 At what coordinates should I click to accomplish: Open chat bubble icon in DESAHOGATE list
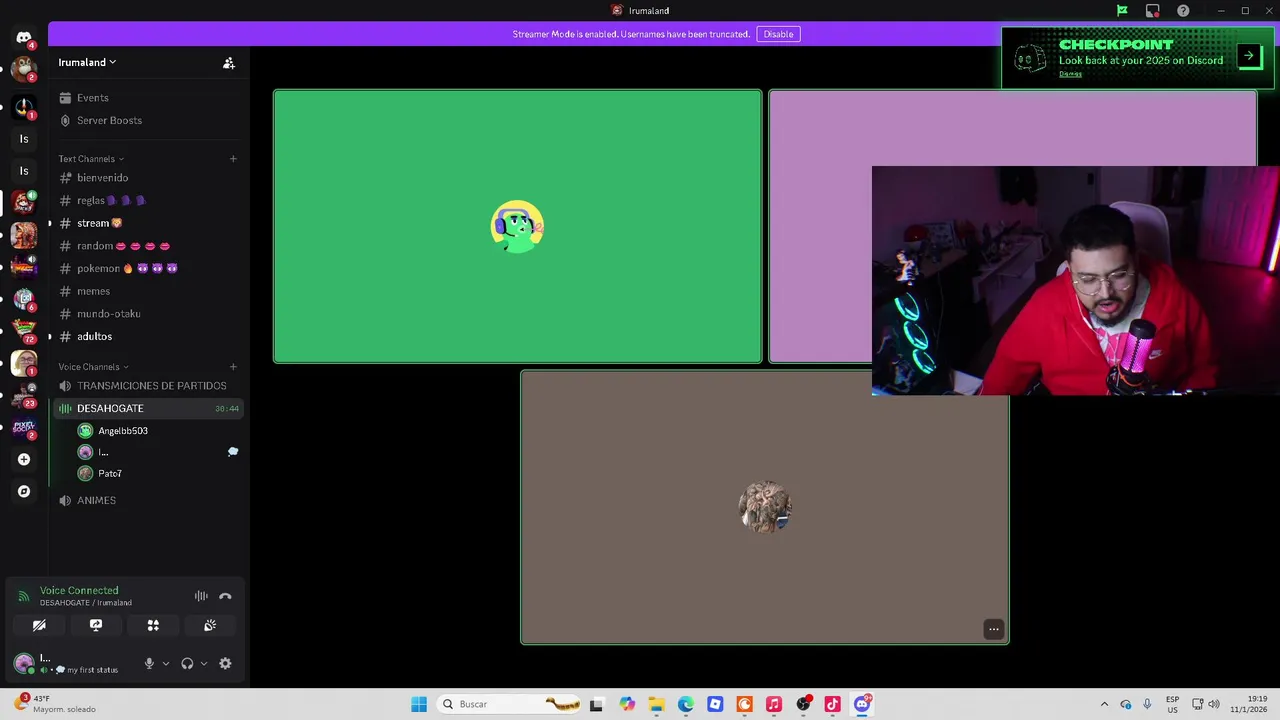[x=233, y=452]
